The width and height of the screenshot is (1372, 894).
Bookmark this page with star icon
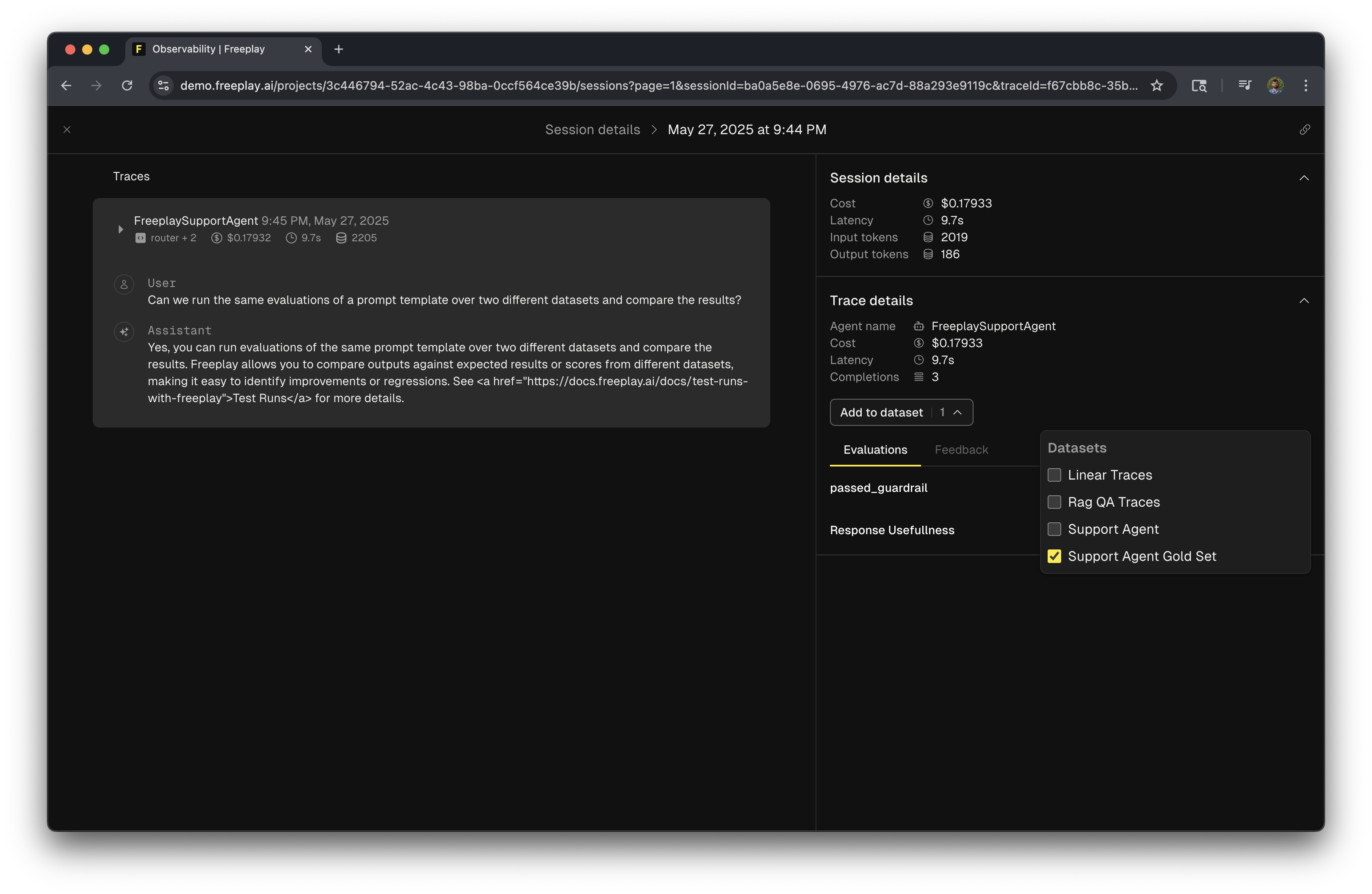(1156, 86)
